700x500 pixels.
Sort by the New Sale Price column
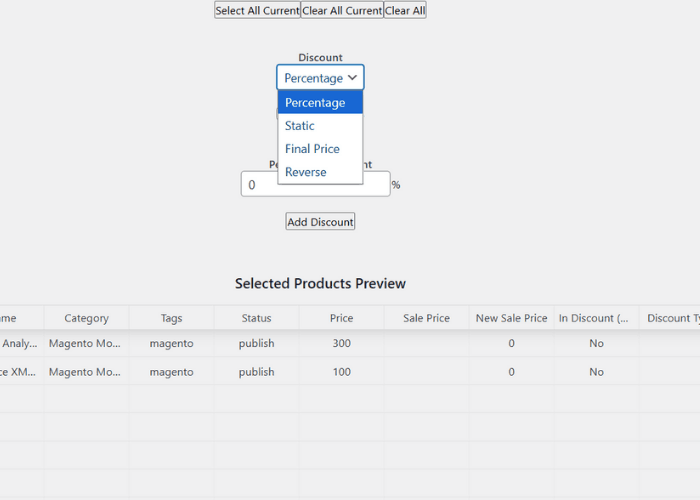[x=511, y=318]
